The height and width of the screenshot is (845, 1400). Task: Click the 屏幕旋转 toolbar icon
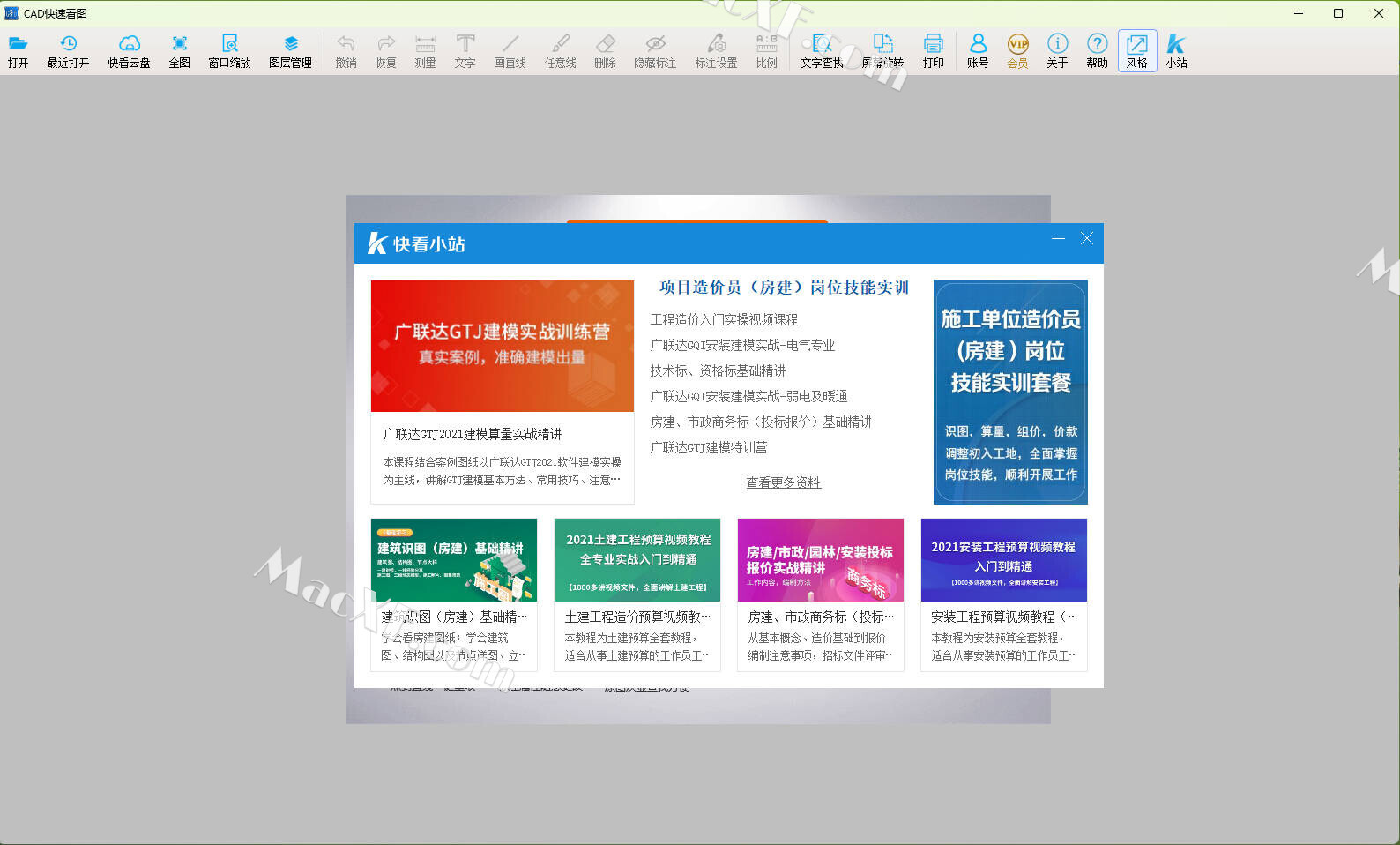click(882, 51)
